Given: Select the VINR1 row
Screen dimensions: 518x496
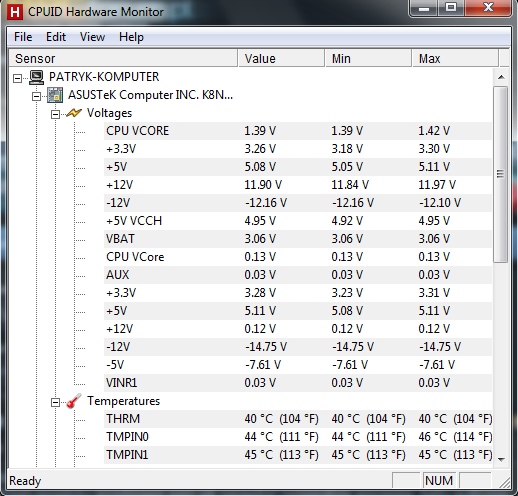Looking at the screenshot, I should coord(298,383).
